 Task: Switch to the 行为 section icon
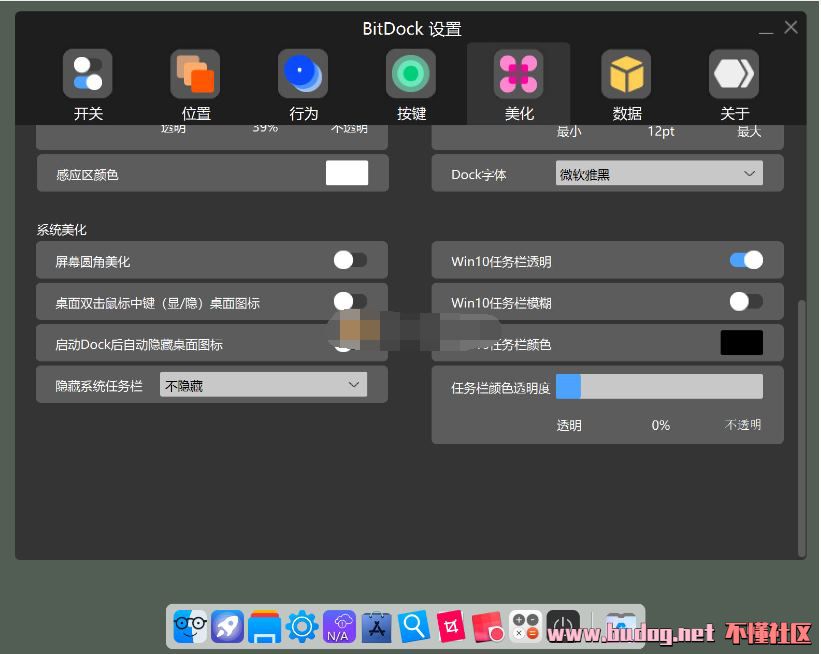point(303,74)
